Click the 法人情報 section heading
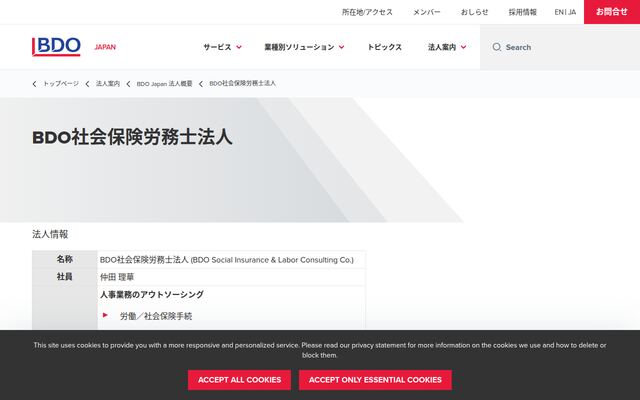Screen dimensions: 640x400 point(50,234)
